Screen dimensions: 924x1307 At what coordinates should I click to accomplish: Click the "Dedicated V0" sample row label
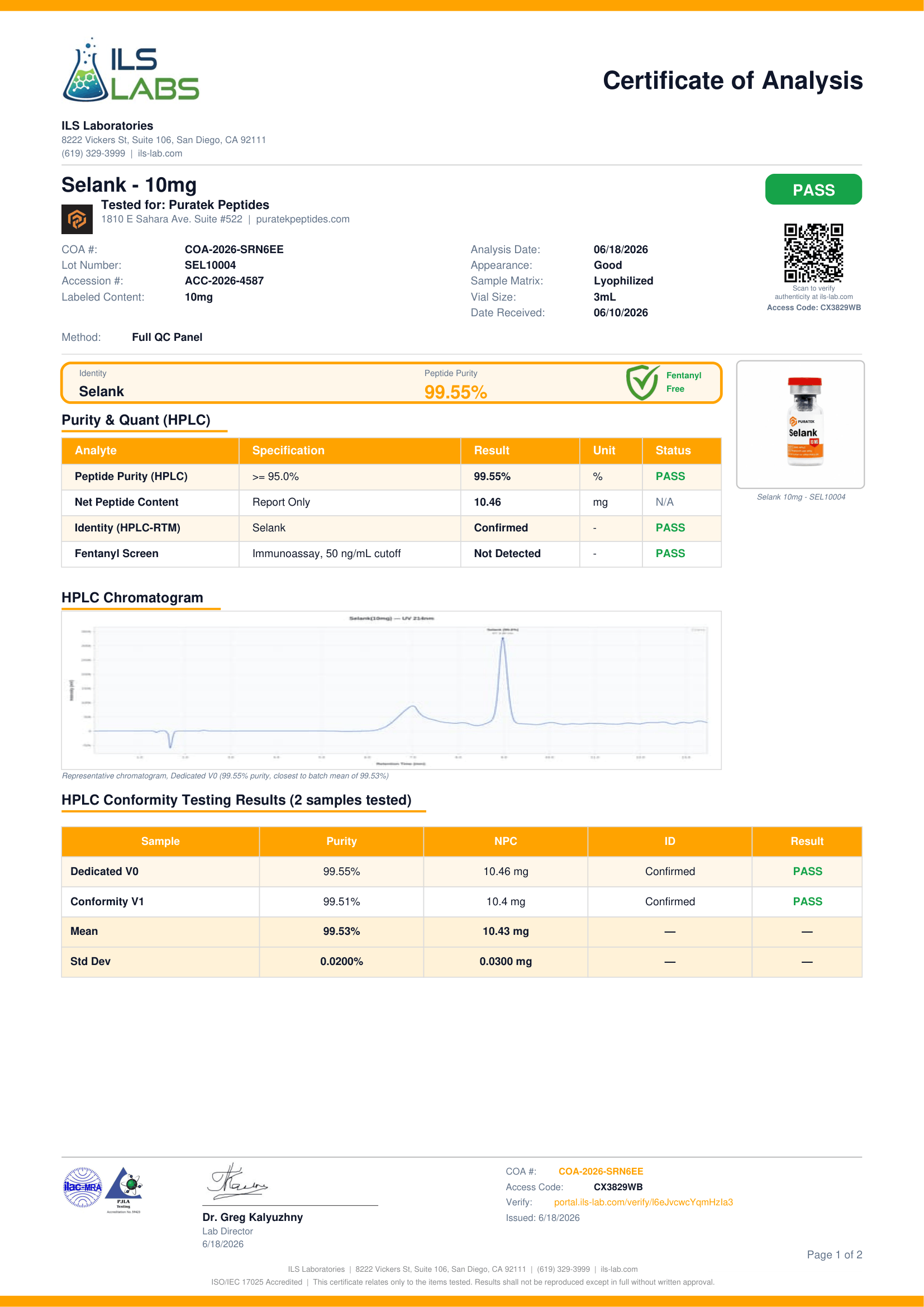point(104,872)
